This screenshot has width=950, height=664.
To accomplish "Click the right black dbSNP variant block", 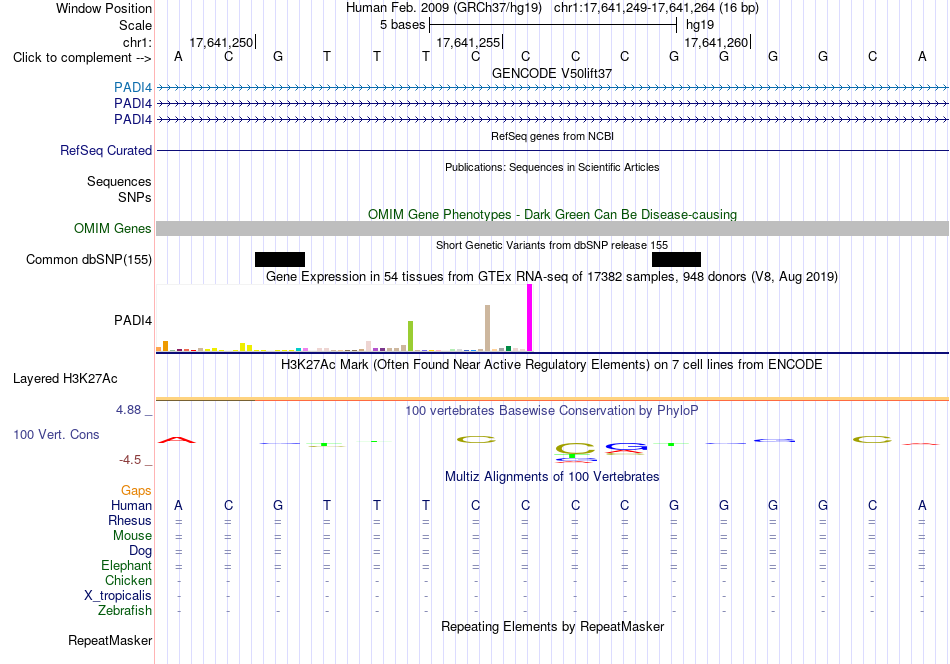I will [x=676, y=259].
